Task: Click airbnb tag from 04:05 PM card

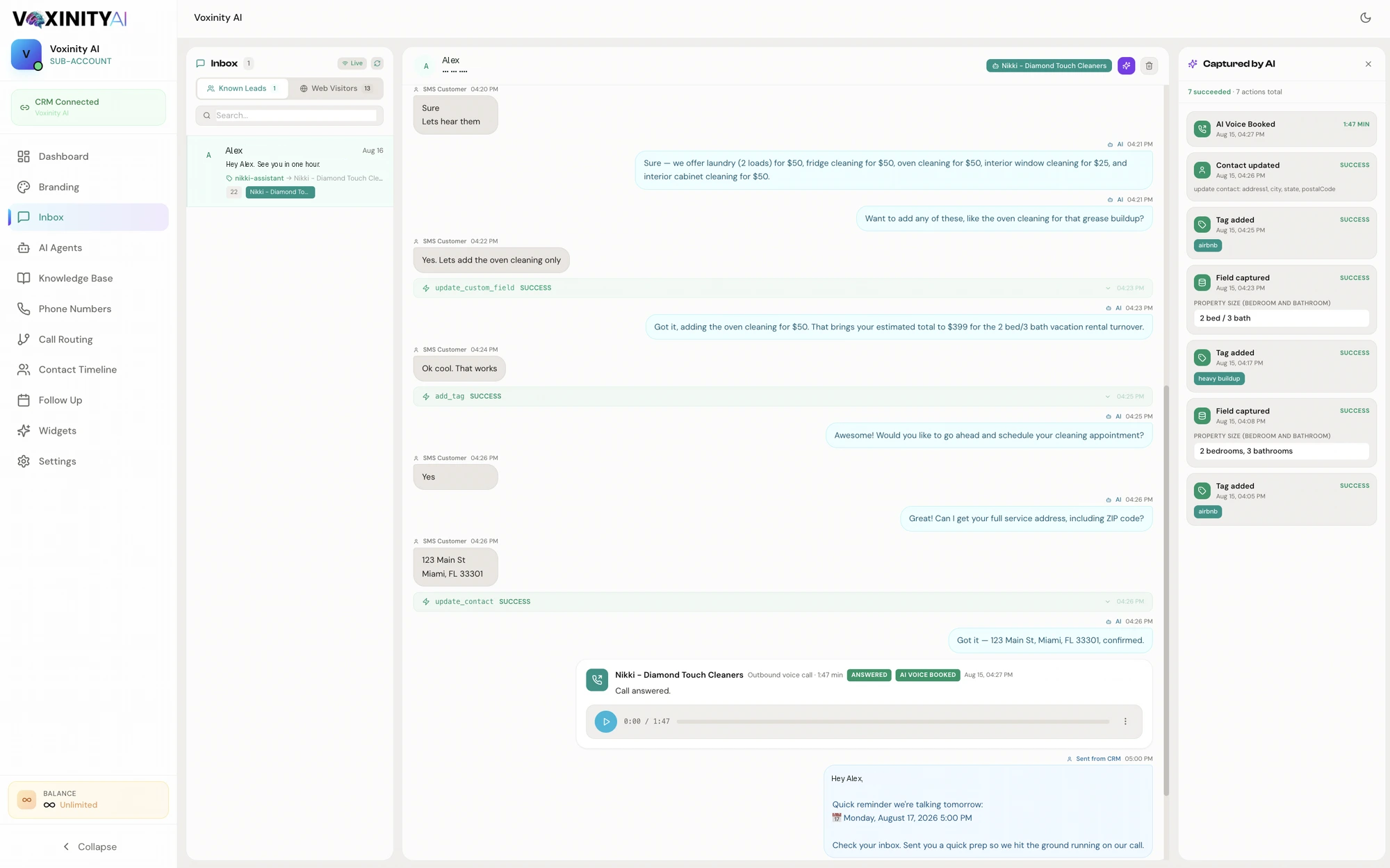Action: pos(1208,511)
